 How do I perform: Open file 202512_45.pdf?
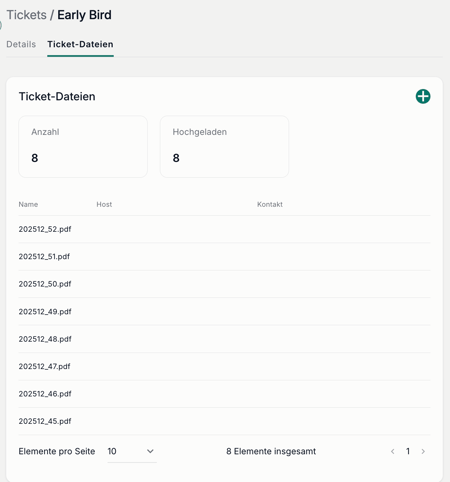point(45,421)
